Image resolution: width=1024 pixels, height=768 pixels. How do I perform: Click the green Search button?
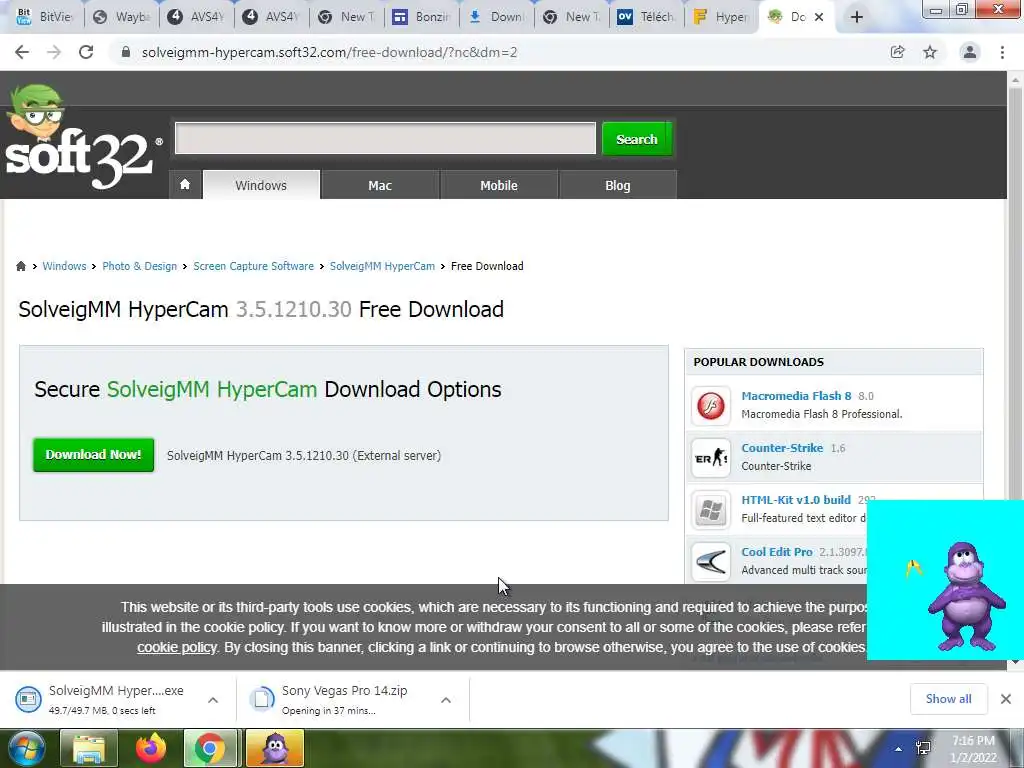click(637, 139)
